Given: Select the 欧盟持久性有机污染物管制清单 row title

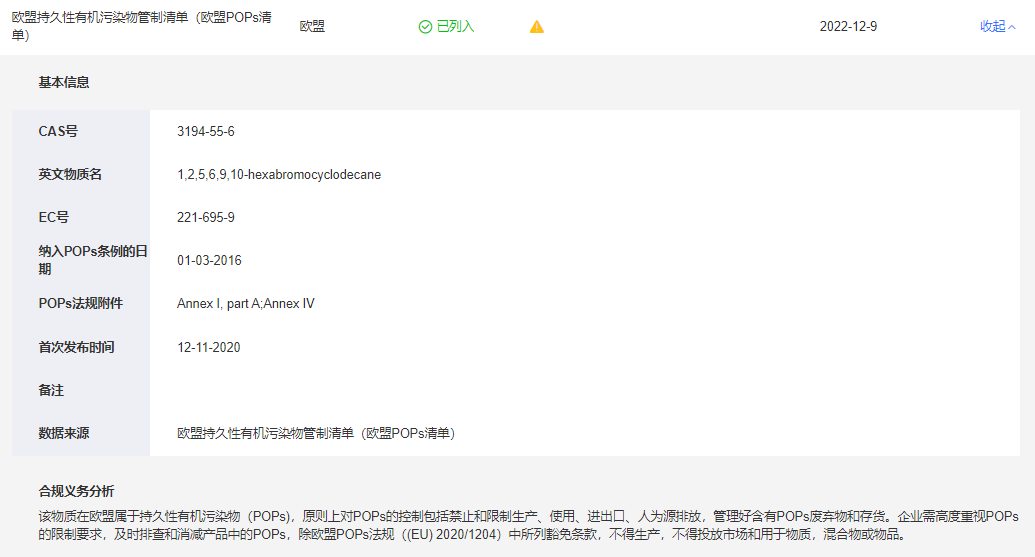Looking at the screenshot, I should 142,26.
